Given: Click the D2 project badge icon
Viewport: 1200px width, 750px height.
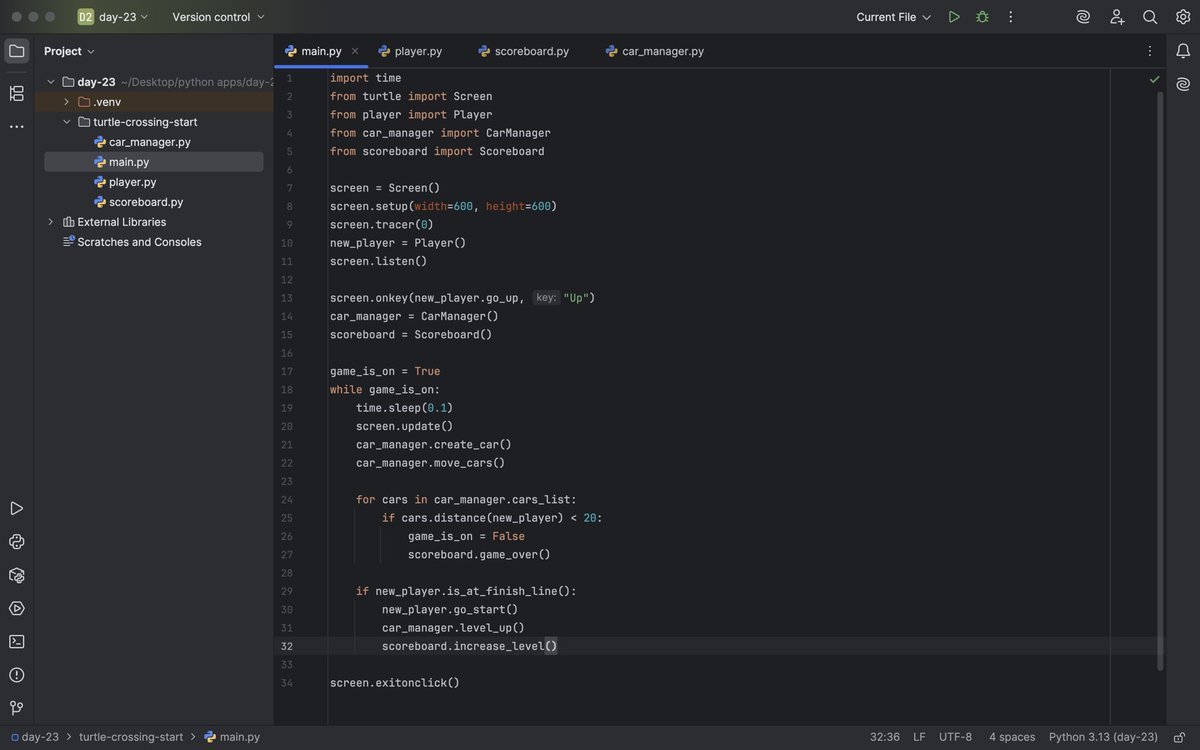Looking at the screenshot, I should [x=86, y=17].
